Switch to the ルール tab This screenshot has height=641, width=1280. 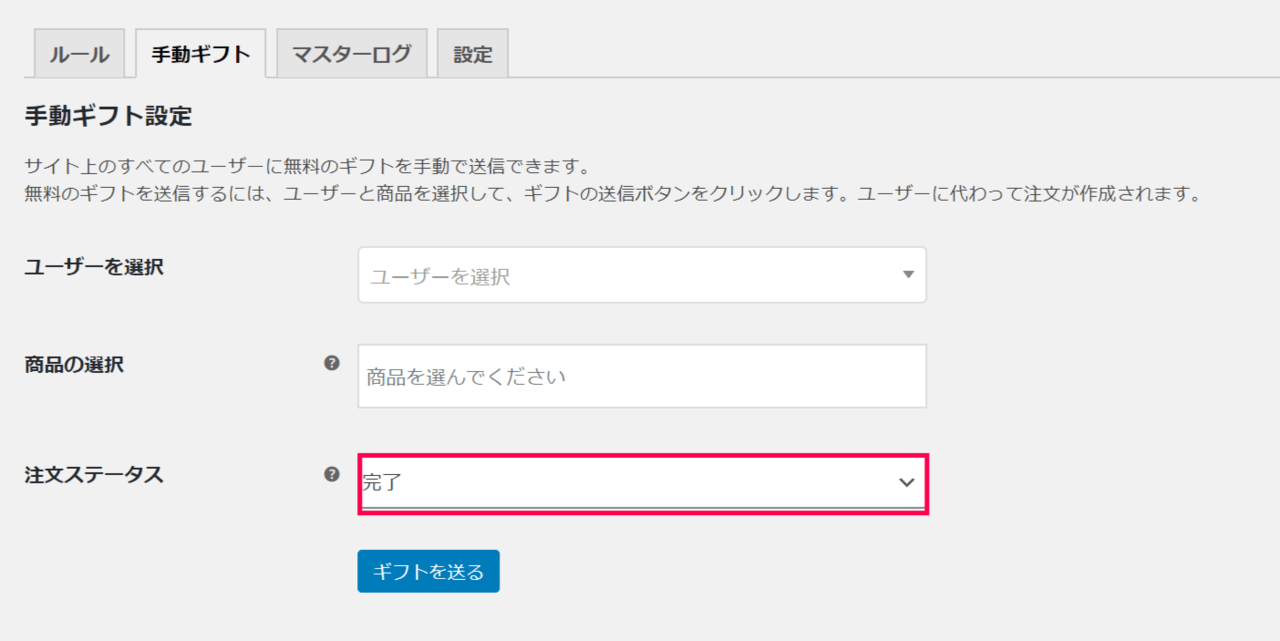click(x=79, y=54)
